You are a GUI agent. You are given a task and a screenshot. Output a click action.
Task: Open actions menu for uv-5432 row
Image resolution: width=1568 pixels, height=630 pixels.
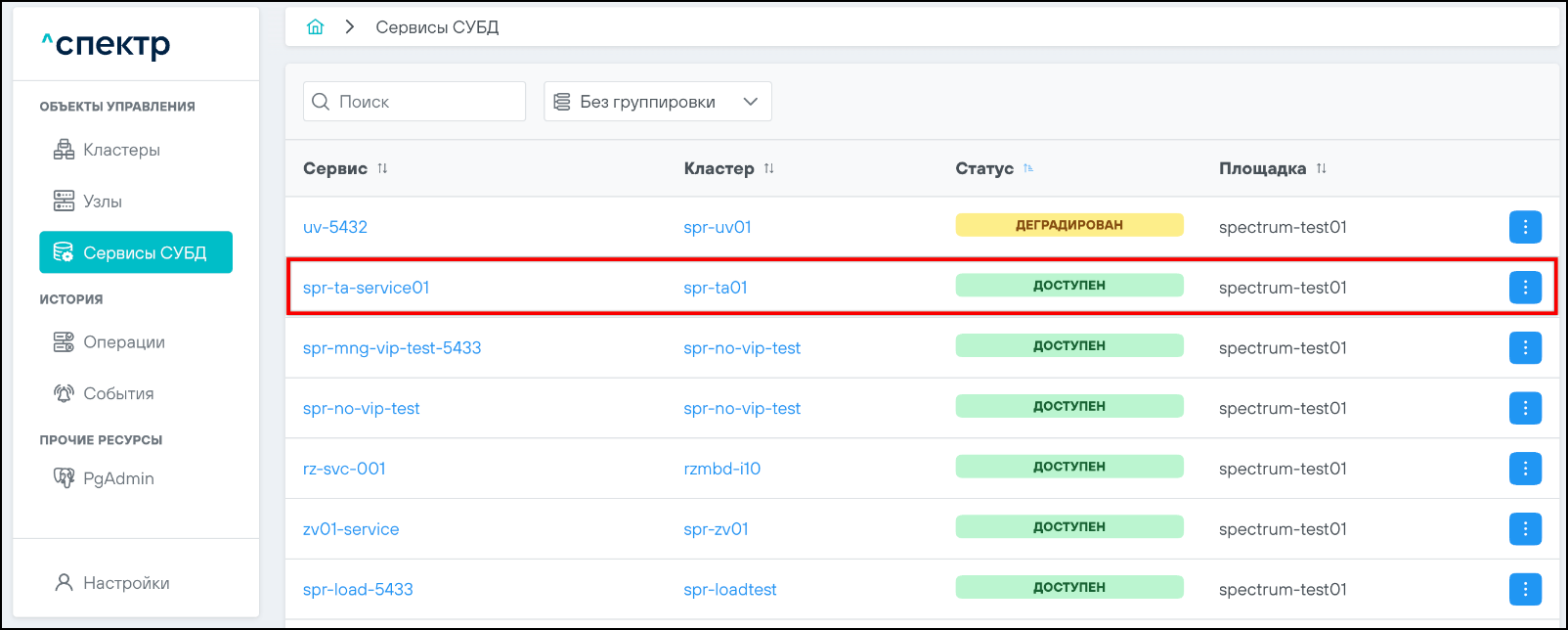(x=1525, y=227)
